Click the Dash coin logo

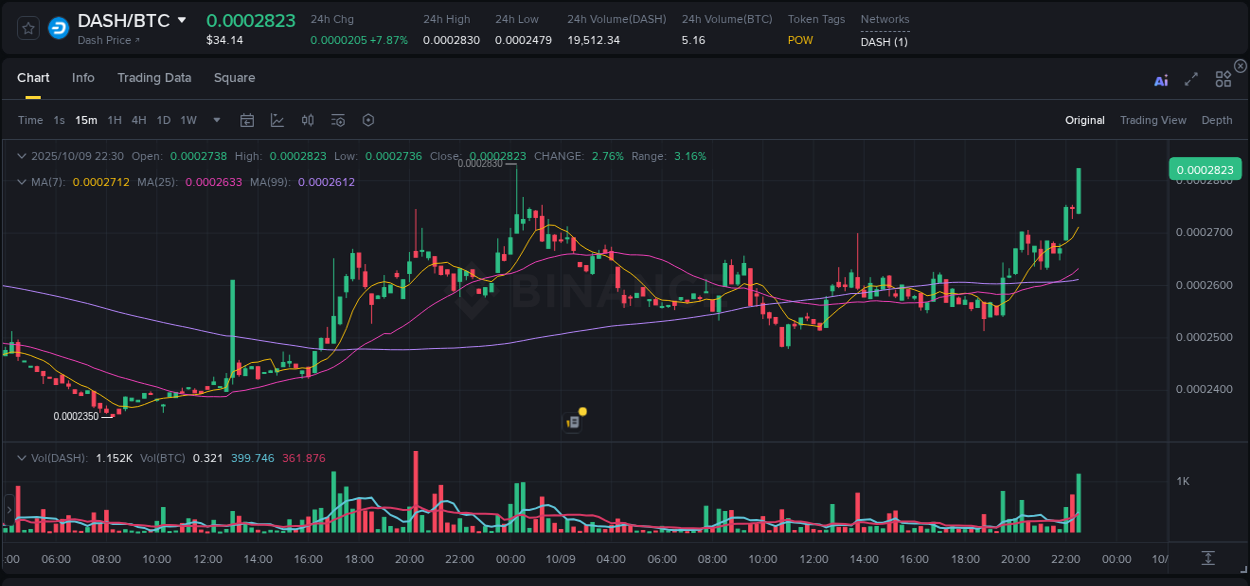coord(58,28)
